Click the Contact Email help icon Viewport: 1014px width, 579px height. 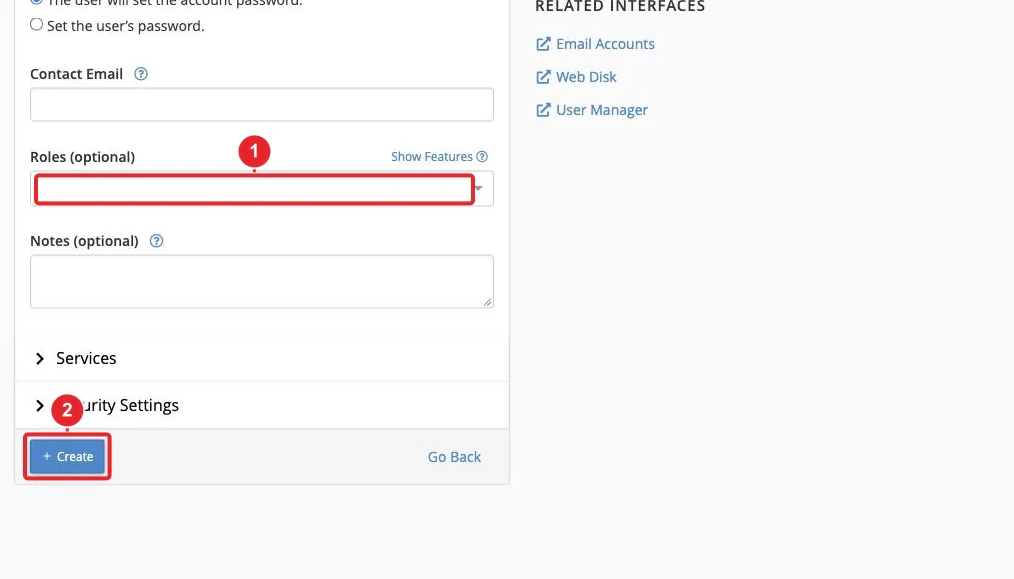tap(140, 74)
